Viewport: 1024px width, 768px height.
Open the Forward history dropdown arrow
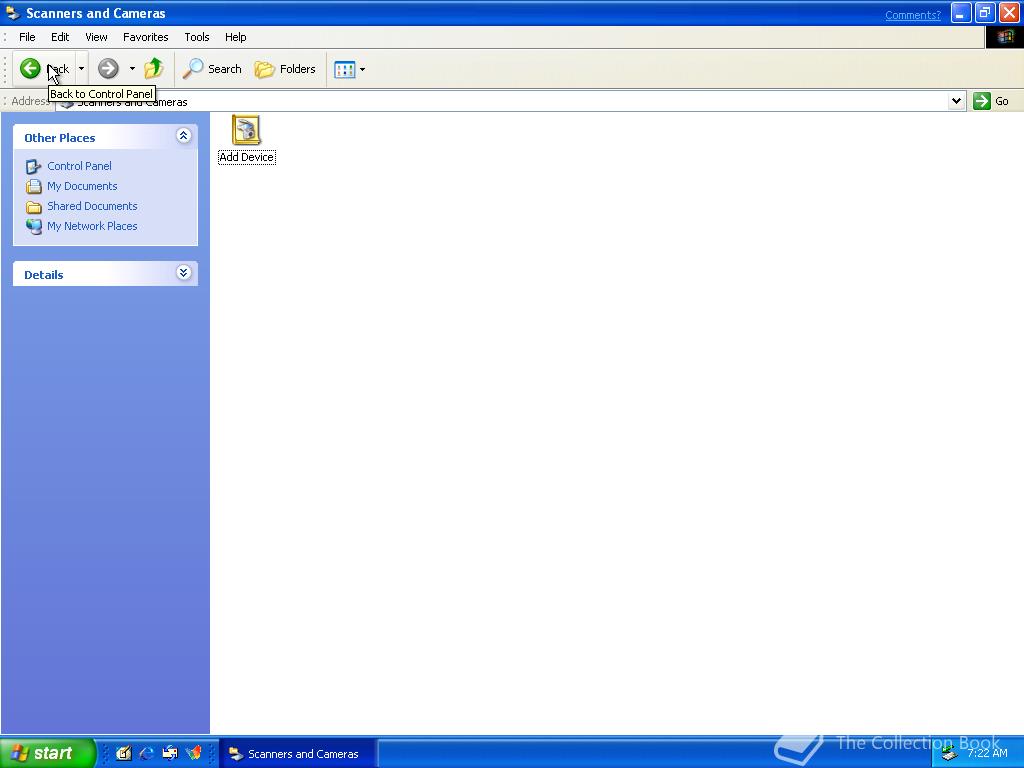132,69
